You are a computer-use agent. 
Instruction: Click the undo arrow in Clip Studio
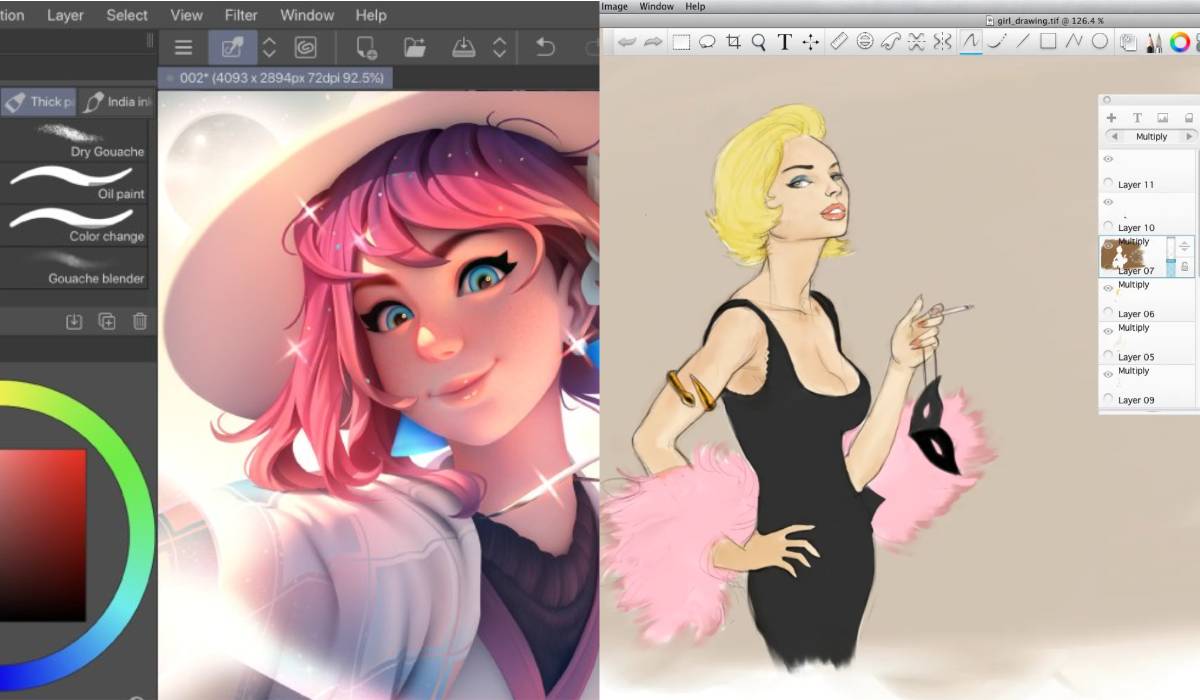pos(545,47)
